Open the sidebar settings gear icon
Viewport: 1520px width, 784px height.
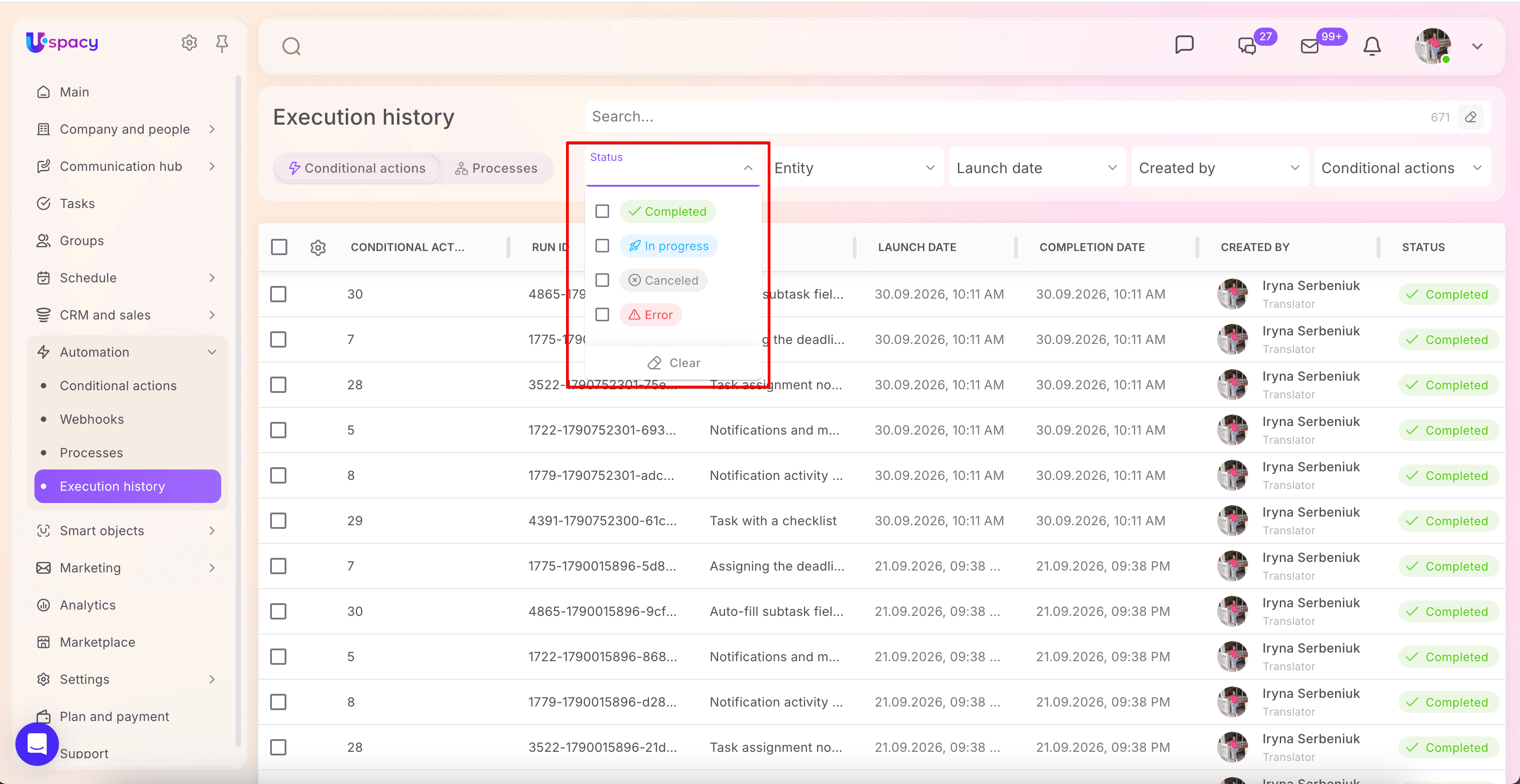tap(189, 43)
